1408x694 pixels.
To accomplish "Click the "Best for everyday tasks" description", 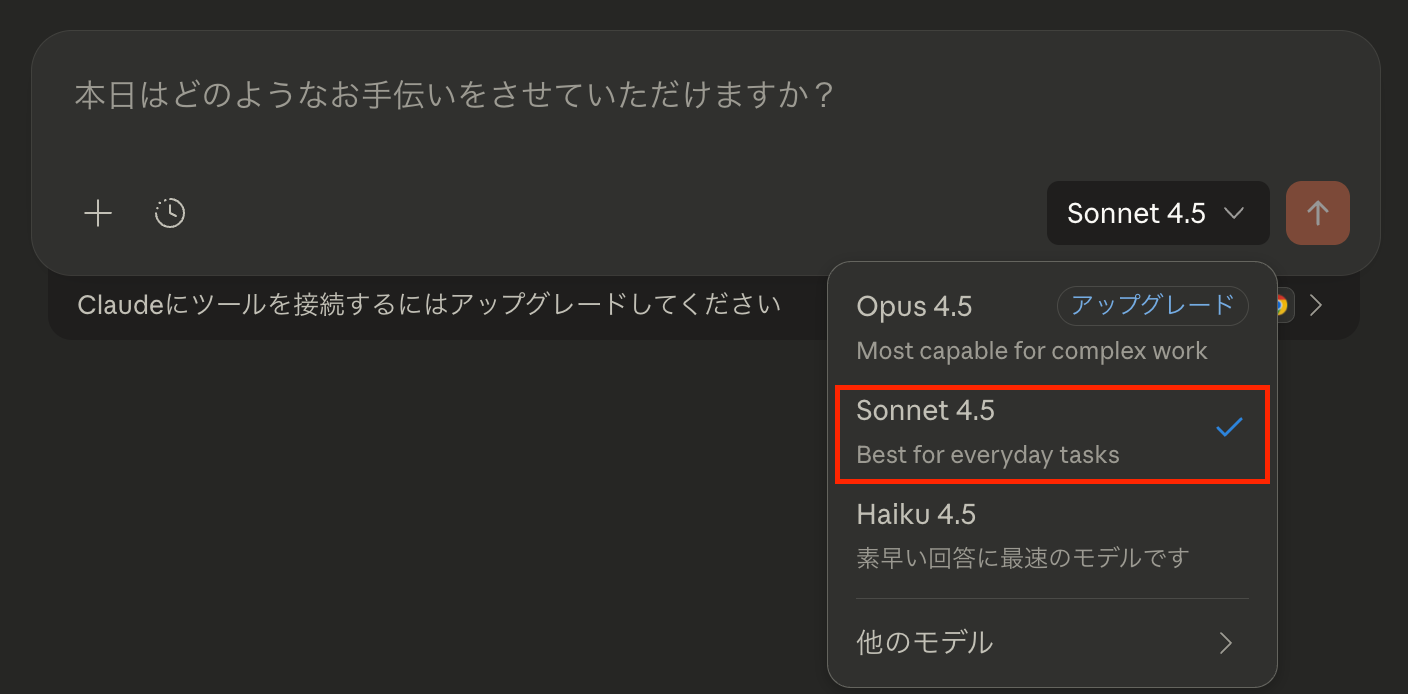I will (x=988, y=455).
